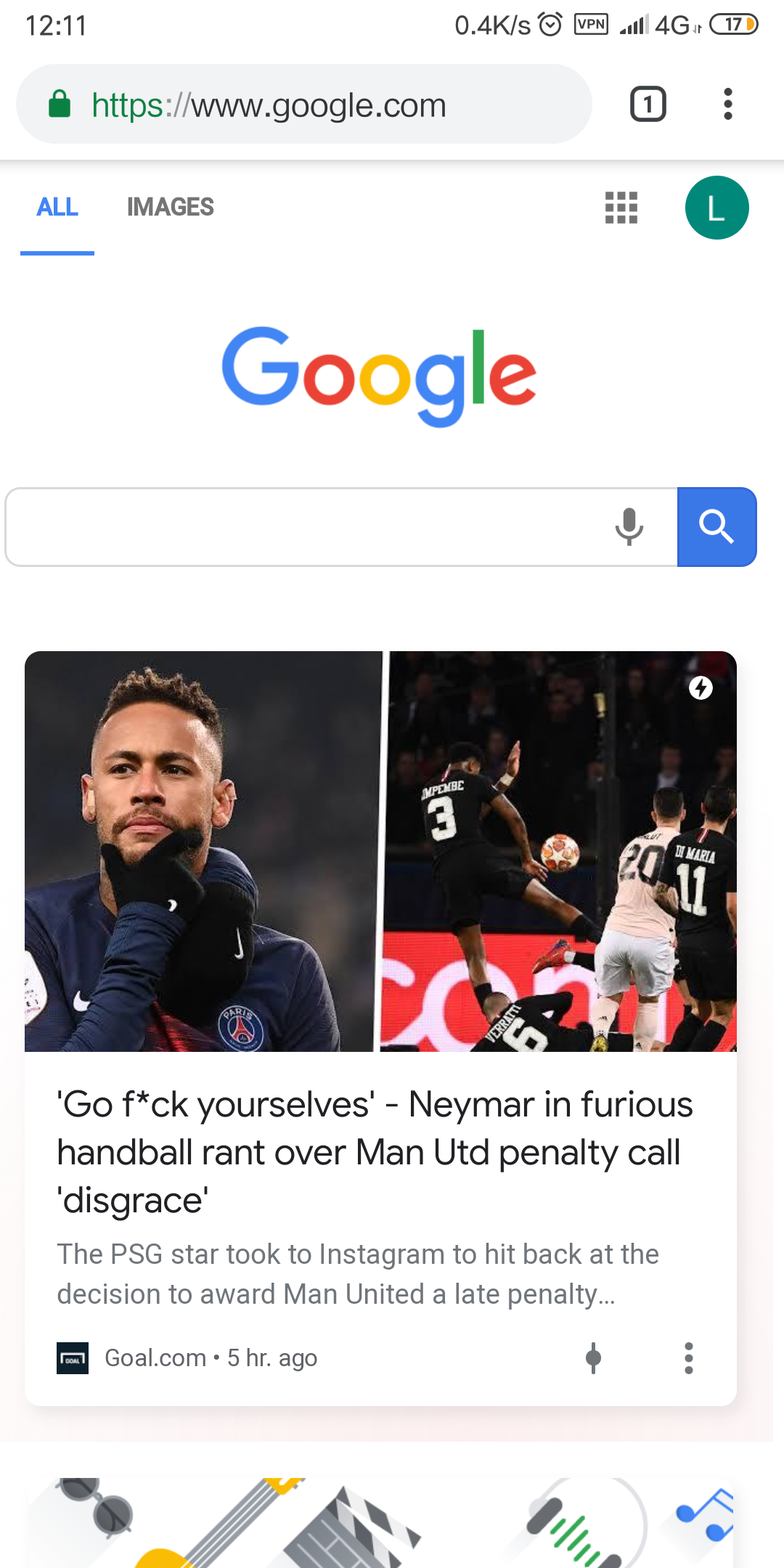The height and width of the screenshot is (1568, 784).
Task: Tap the green secure lock icon
Action: tap(60, 105)
